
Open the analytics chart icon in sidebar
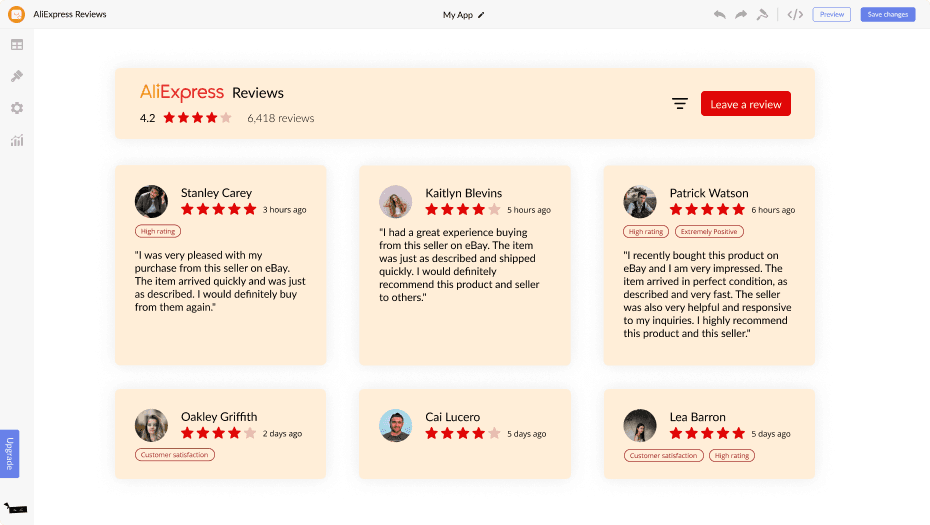pyautogui.click(x=17, y=140)
